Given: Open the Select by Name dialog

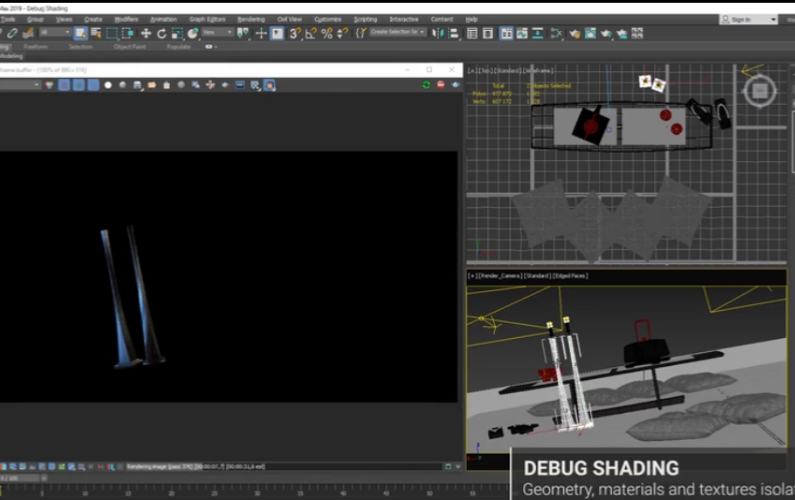Looking at the screenshot, I should [x=95, y=33].
